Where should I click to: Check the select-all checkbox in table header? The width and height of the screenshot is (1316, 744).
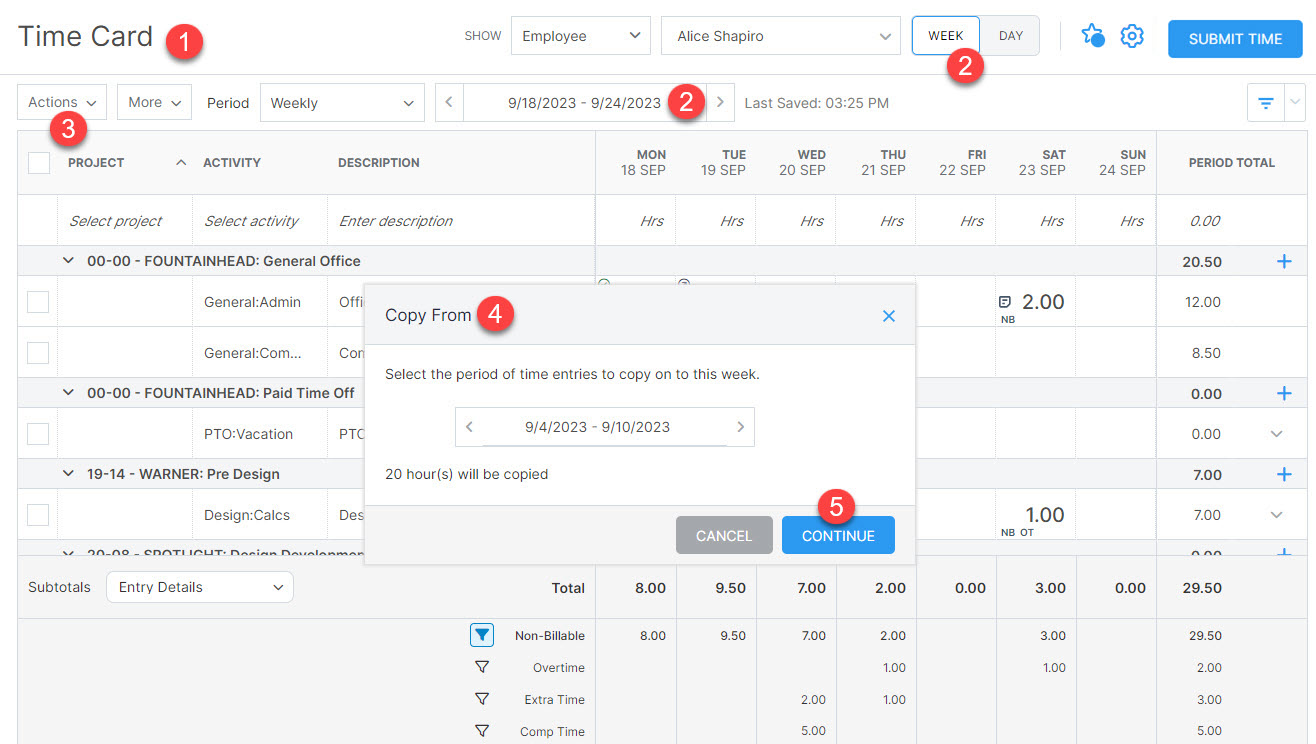(x=37, y=161)
